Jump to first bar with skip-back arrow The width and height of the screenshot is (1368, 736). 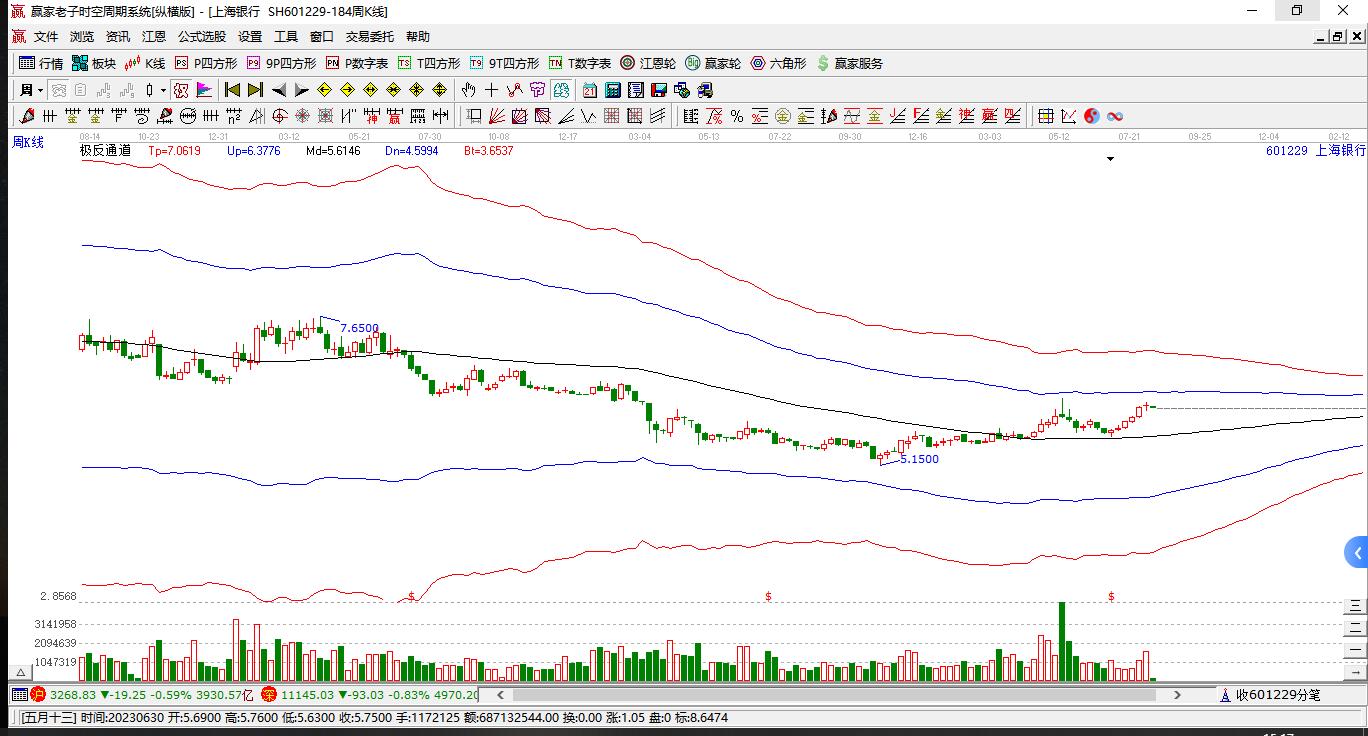[232, 90]
